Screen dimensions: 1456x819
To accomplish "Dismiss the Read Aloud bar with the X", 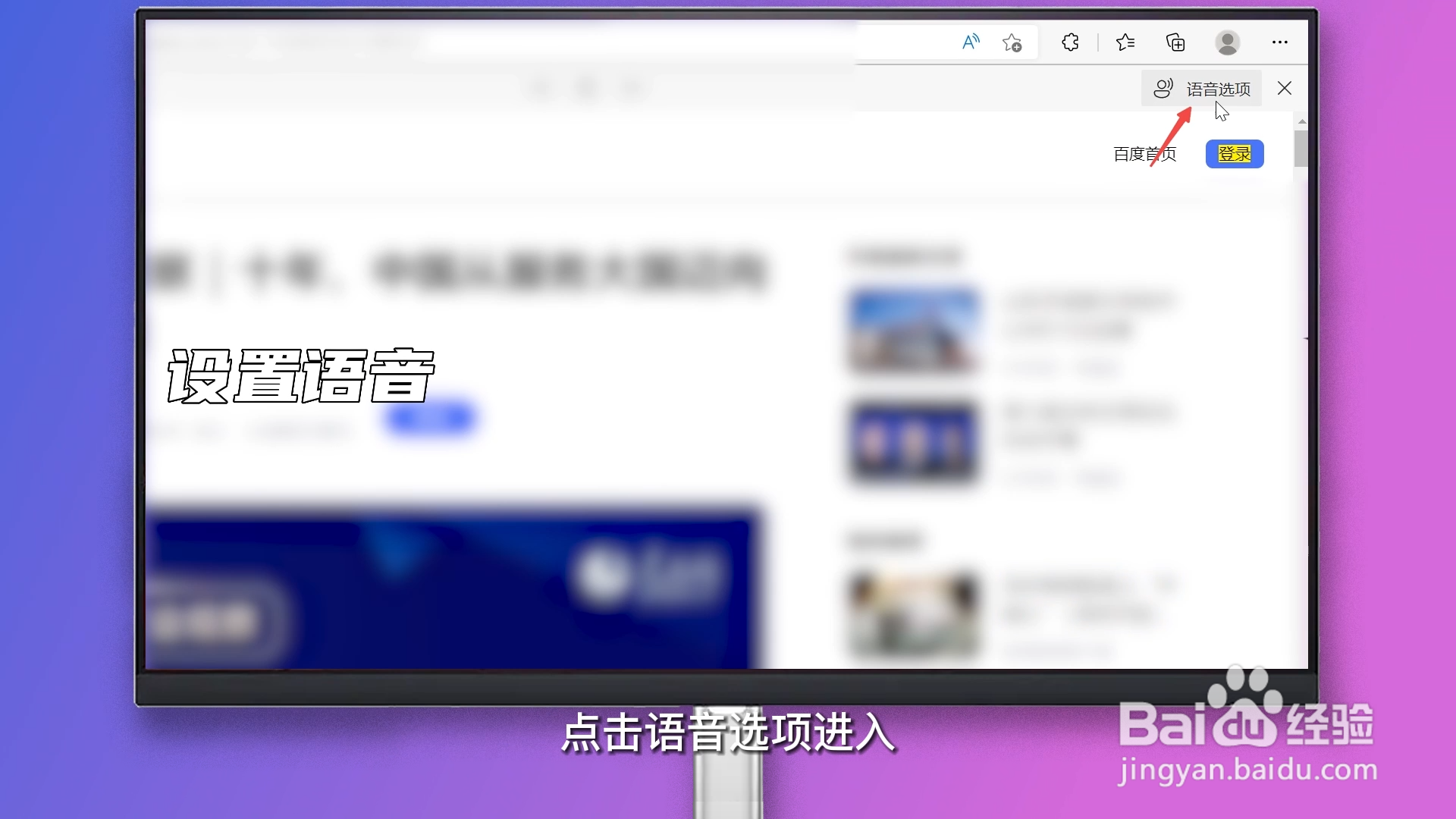I will coord(1284,88).
